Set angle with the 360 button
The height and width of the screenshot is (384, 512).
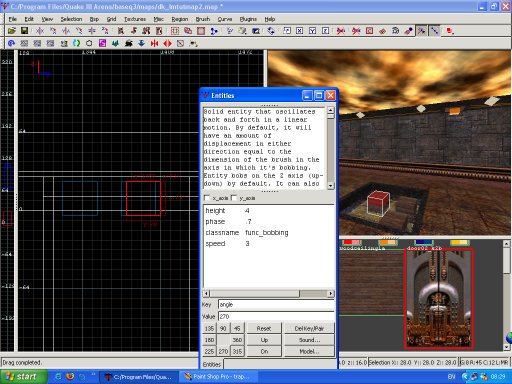237,340
